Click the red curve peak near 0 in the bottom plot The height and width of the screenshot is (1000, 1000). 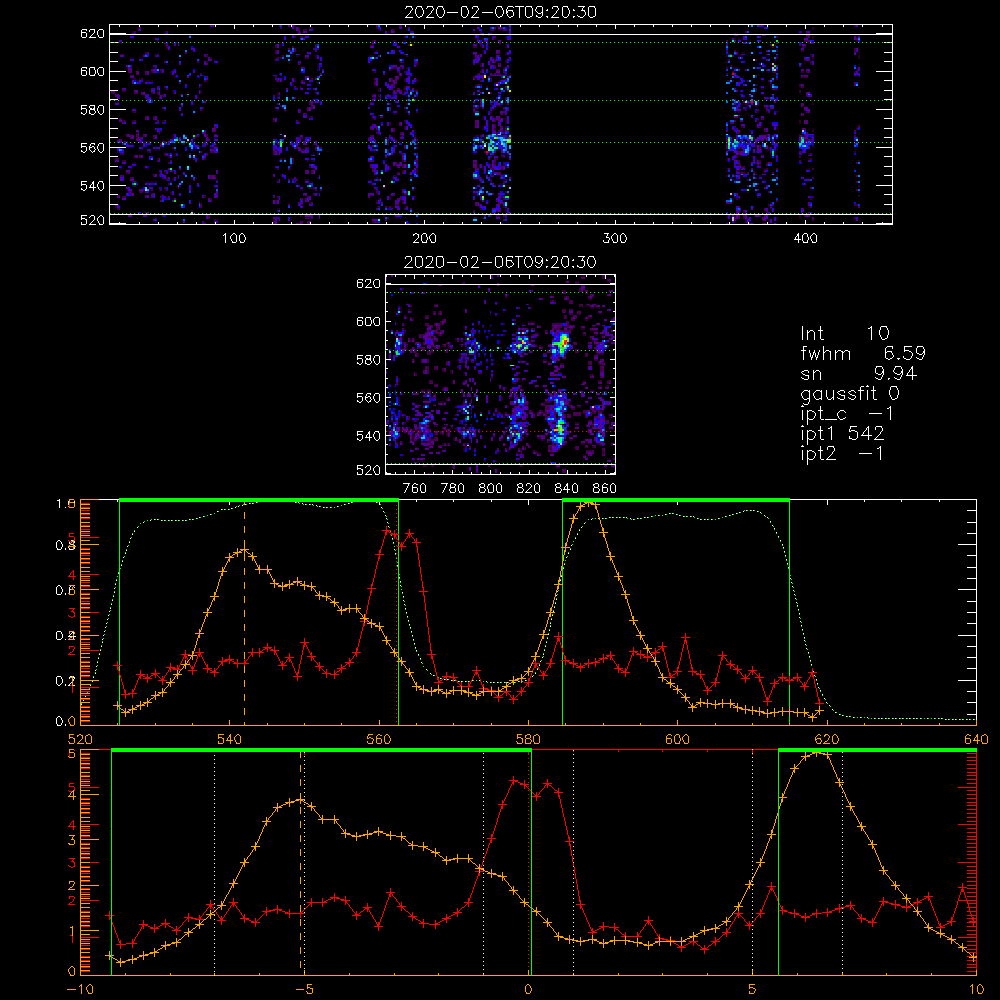[x=514, y=781]
